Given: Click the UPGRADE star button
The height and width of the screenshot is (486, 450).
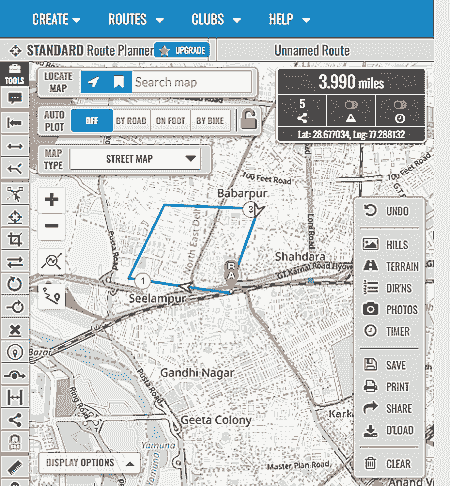Looking at the screenshot, I should point(182,51).
